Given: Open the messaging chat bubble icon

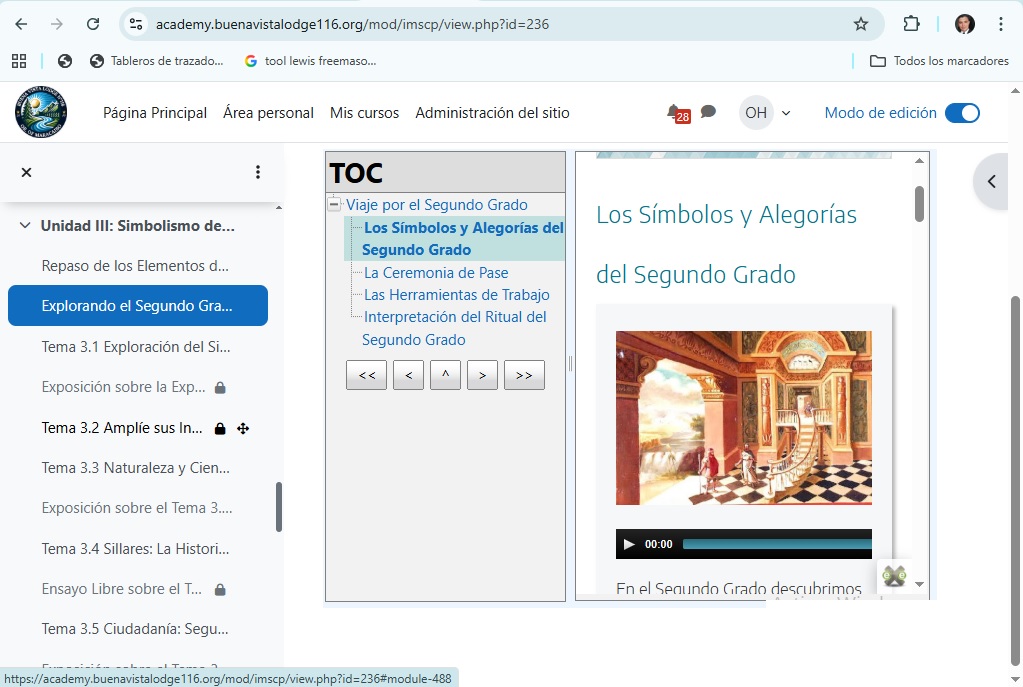Looking at the screenshot, I should coord(708,112).
